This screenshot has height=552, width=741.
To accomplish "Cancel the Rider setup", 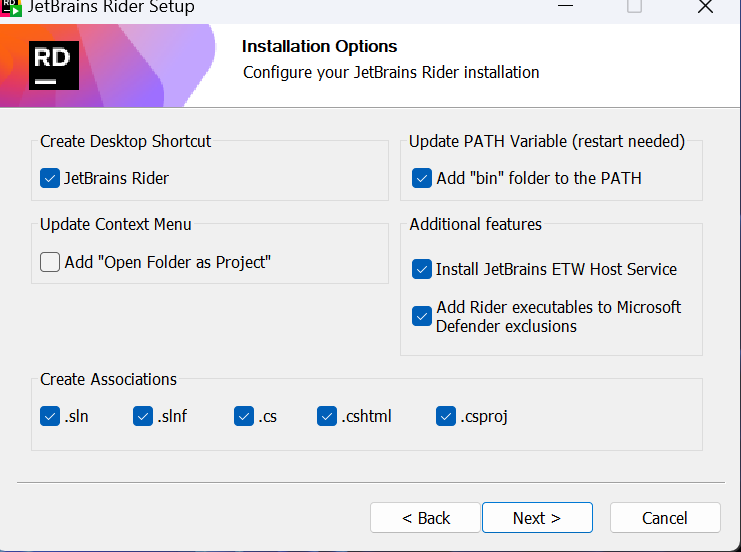I will (665, 518).
